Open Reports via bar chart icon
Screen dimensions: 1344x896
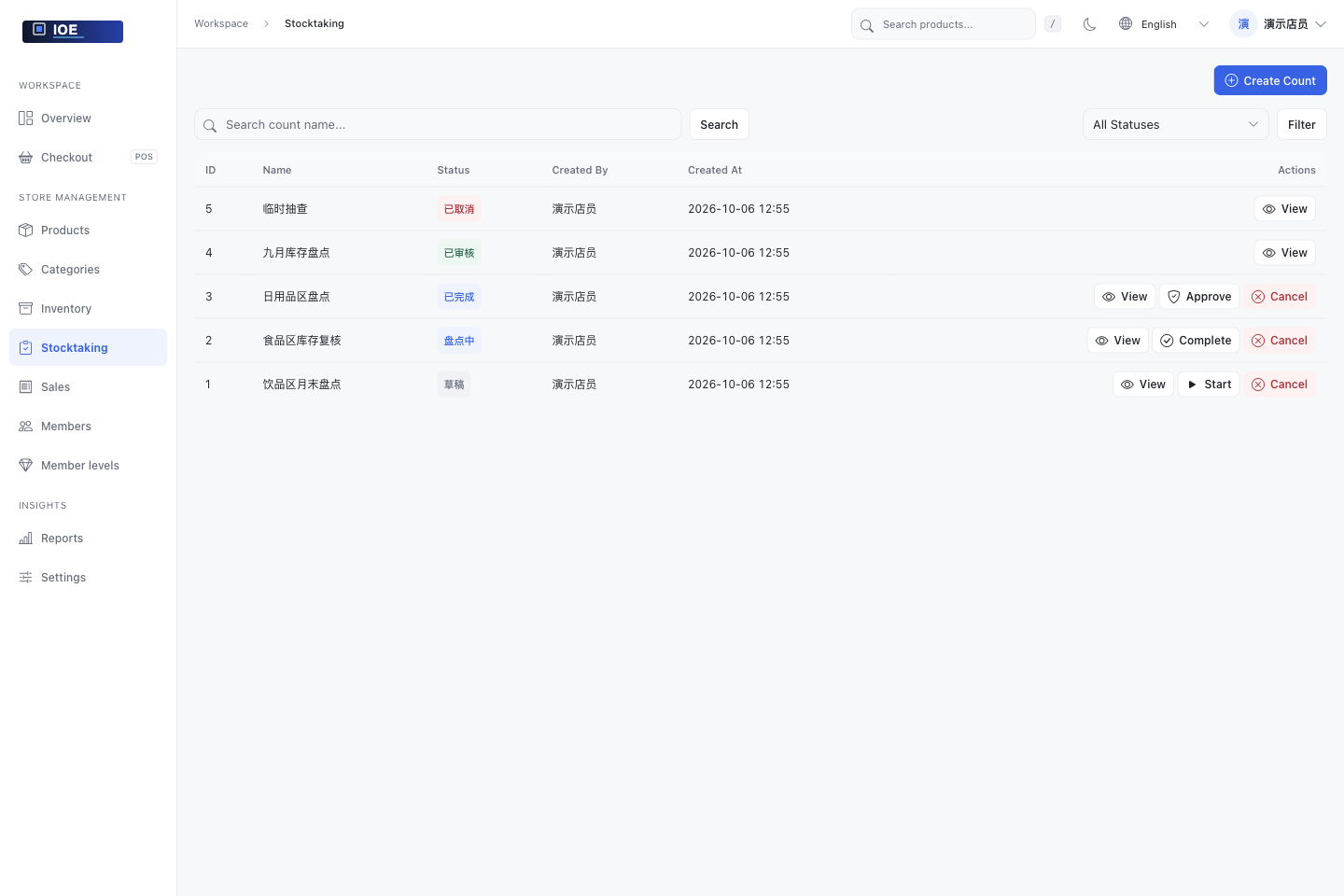[26, 539]
